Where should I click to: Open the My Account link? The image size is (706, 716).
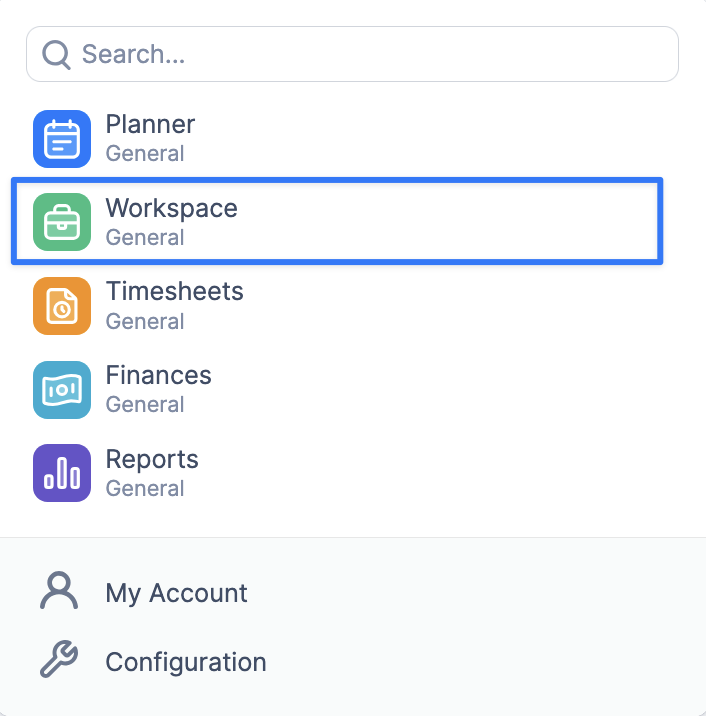point(176,593)
